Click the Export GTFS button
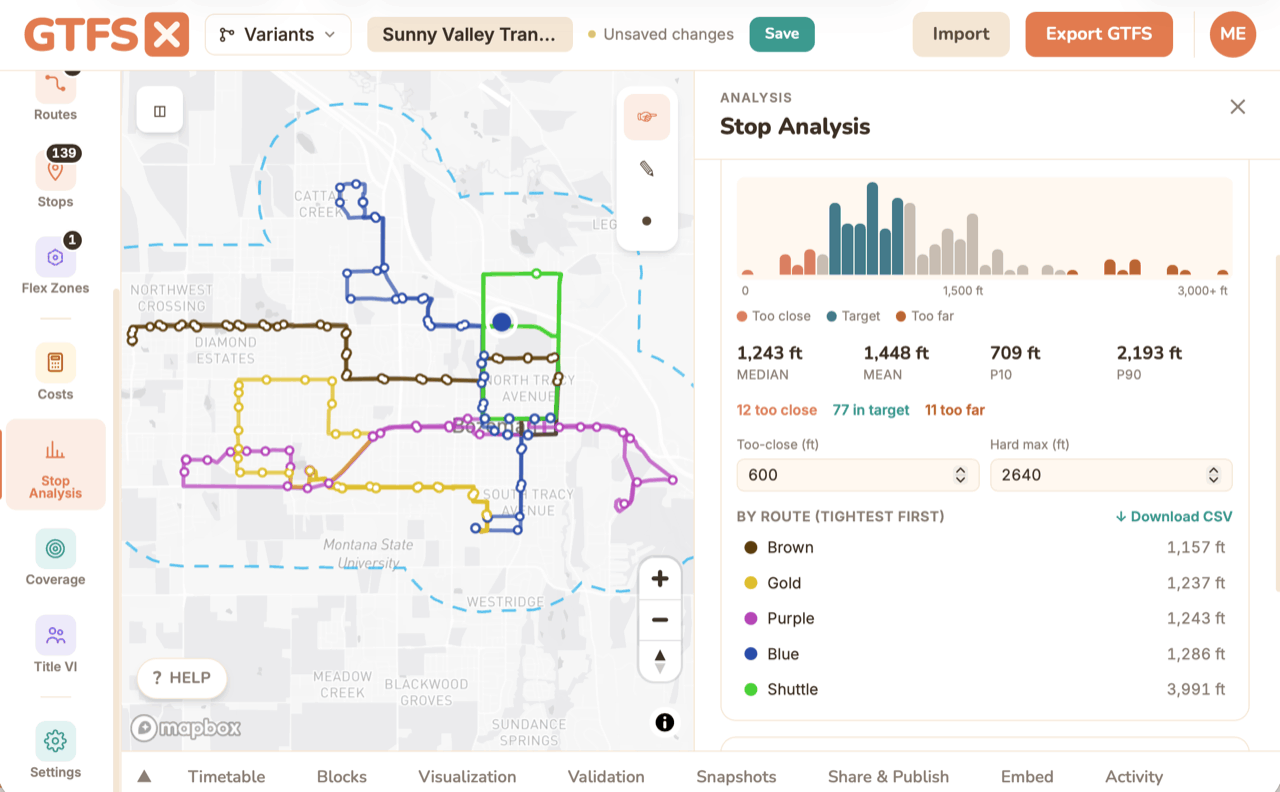 [x=1099, y=34]
